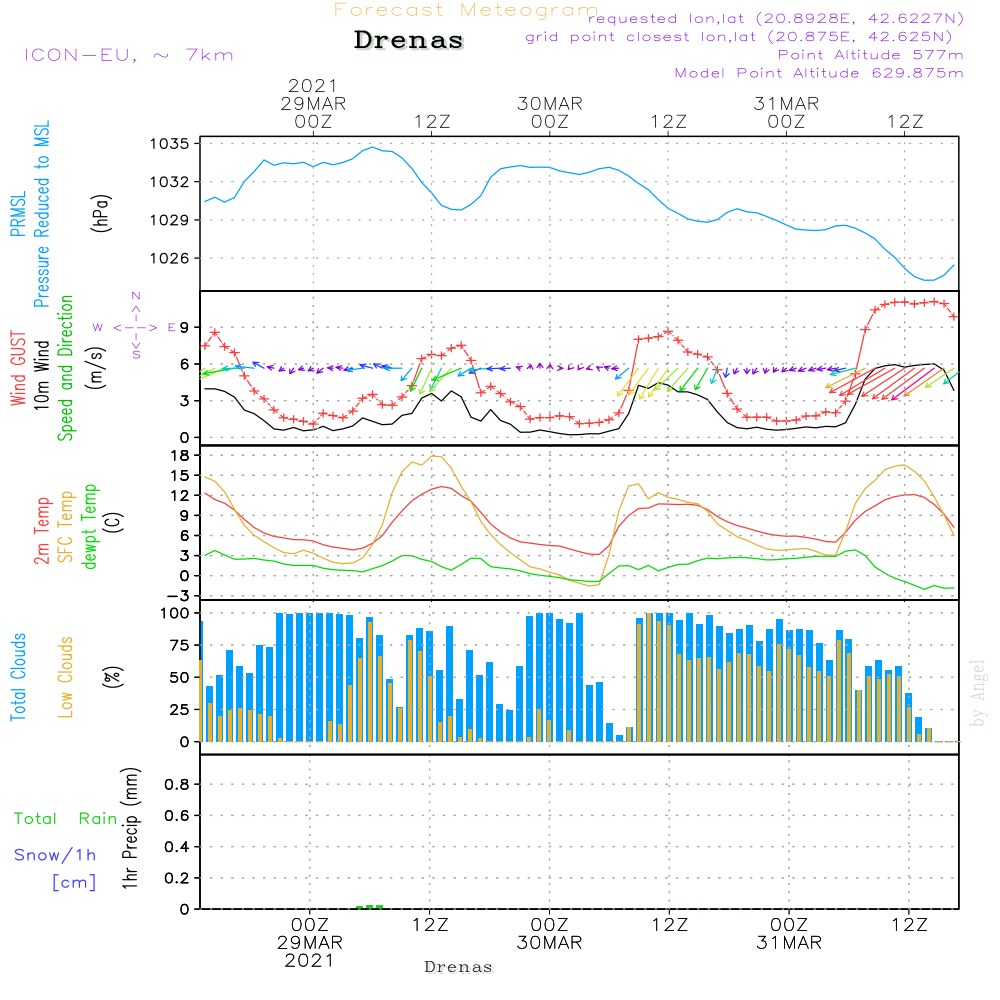Click the 75 cloud percent axis value
This screenshot has width=1000, height=1000.
(180, 645)
